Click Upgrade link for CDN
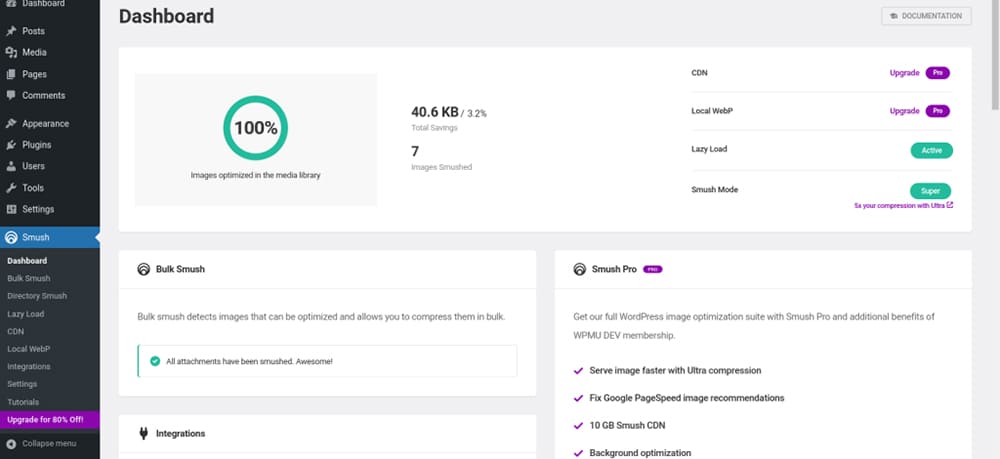 click(904, 73)
